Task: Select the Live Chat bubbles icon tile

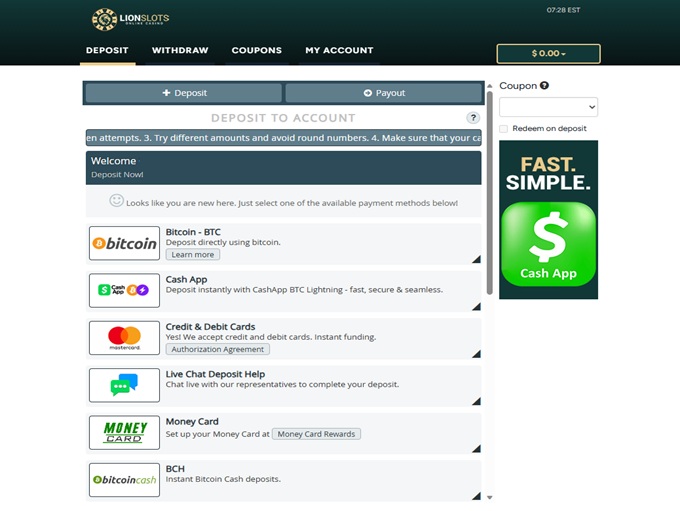Action: coord(124,385)
